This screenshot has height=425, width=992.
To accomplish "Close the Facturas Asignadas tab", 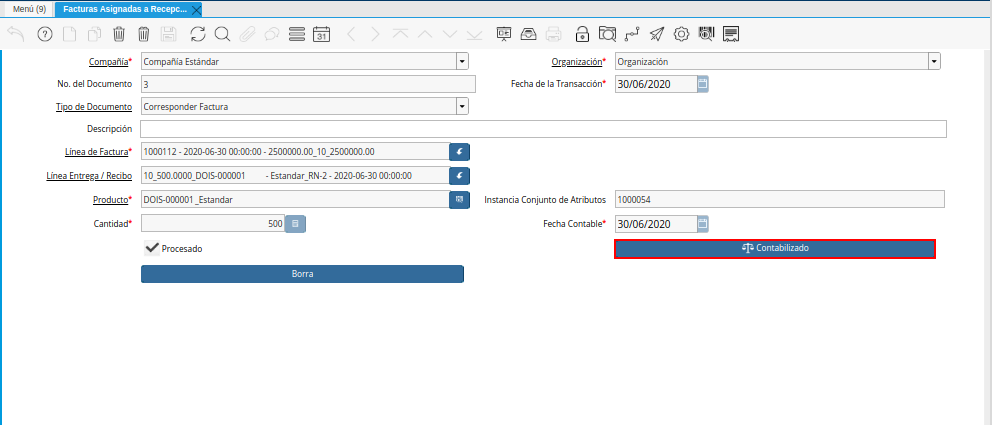I will coord(196,10).
